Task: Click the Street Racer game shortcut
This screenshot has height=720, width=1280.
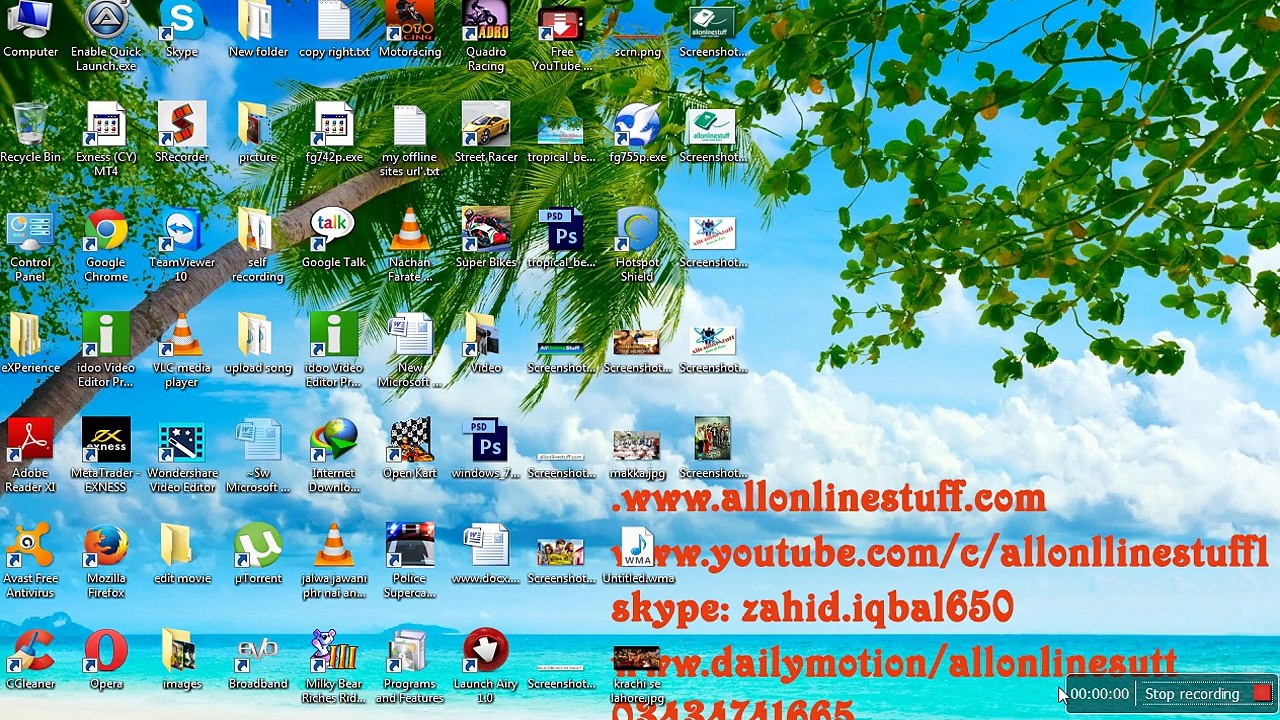Action: click(x=486, y=133)
